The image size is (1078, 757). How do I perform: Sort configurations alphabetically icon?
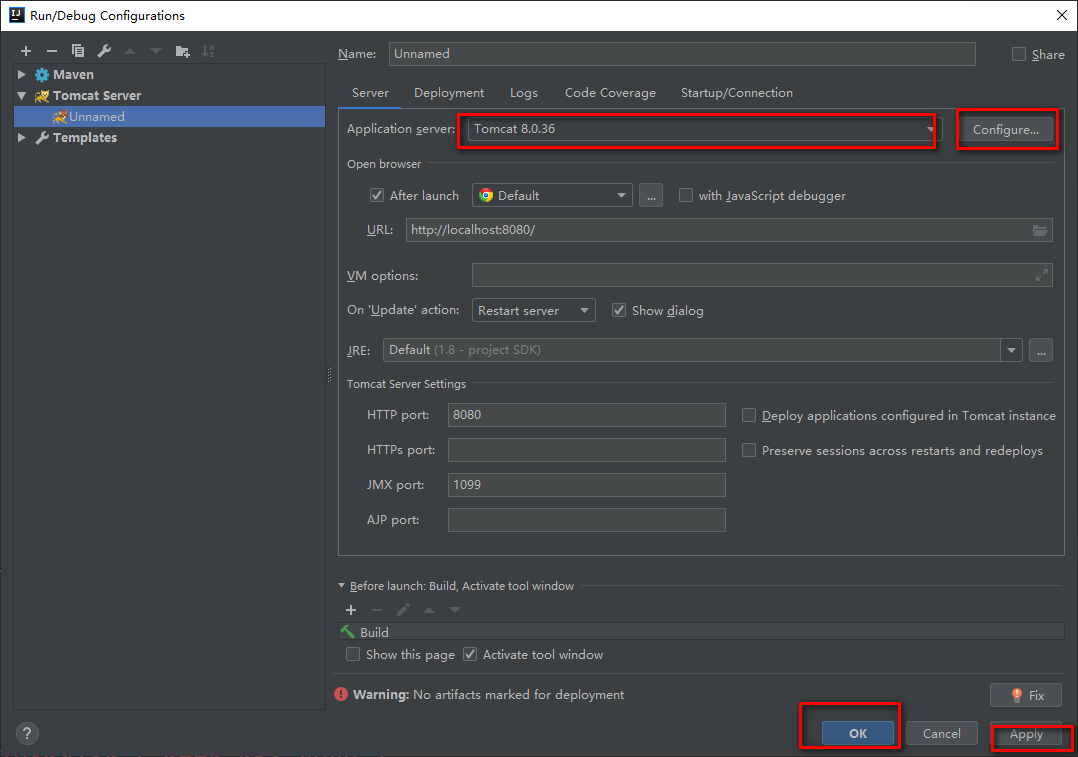pos(208,51)
